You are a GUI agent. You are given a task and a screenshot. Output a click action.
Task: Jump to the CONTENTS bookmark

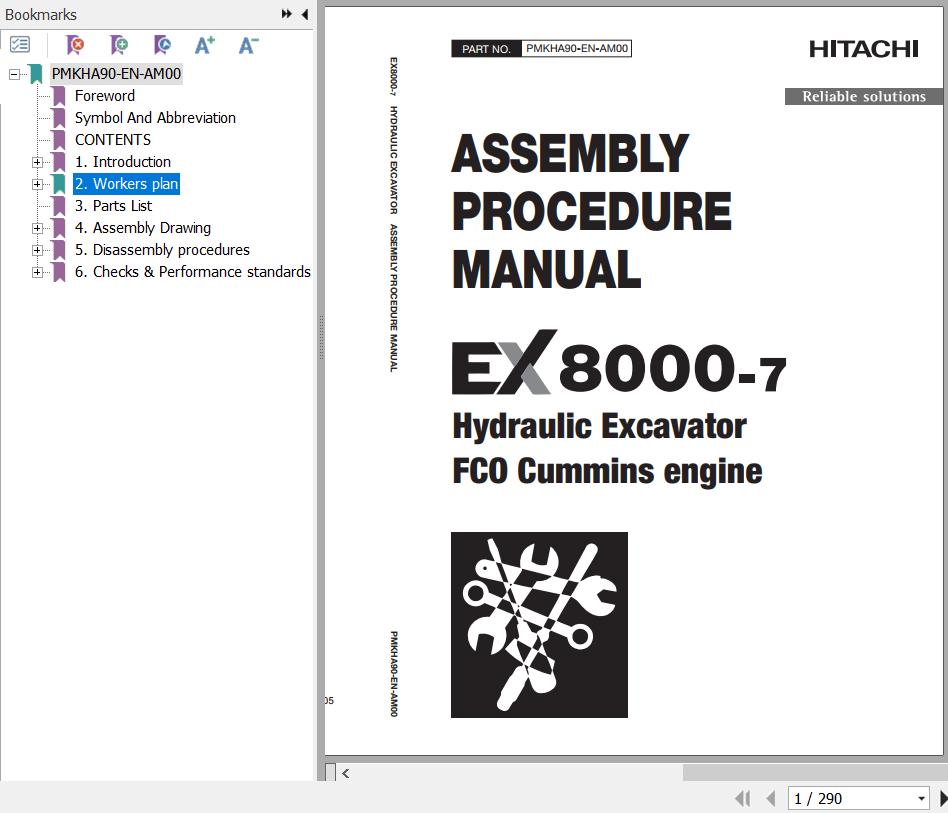tap(113, 140)
